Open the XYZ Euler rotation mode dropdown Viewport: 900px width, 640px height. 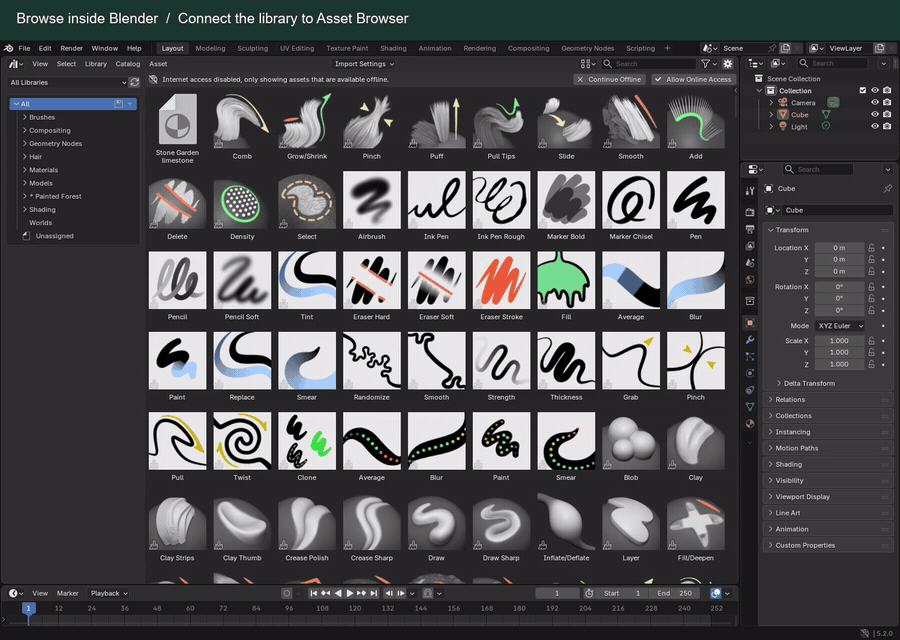click(840, 326)
